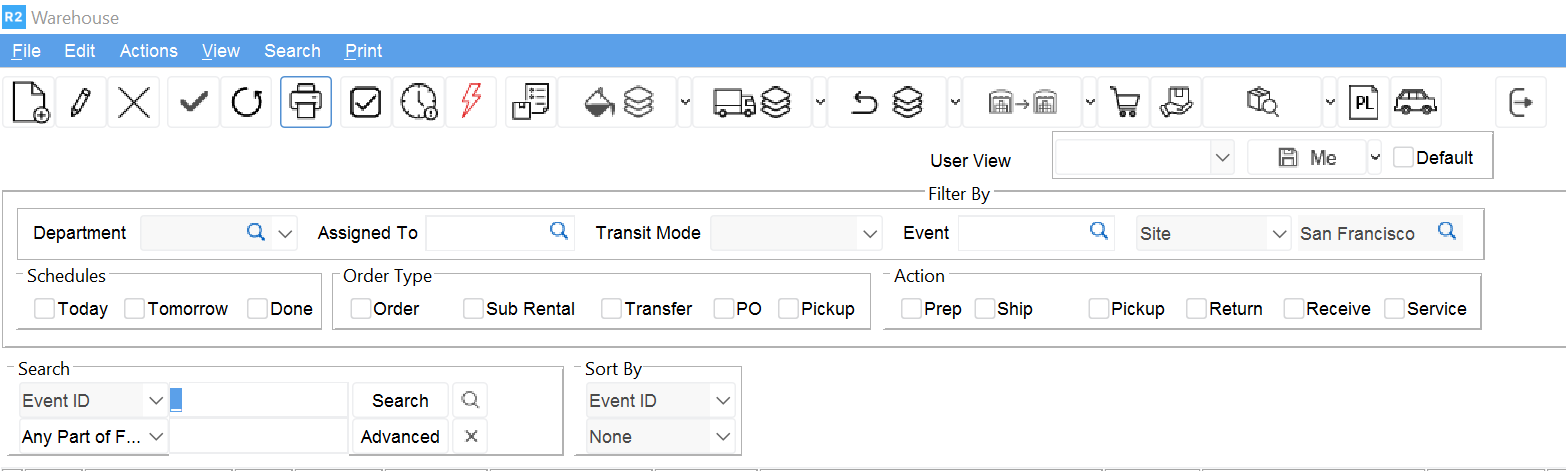This screenshot has width=1566, height=471.
Task: Open the Actions menu
Action: pyautogui.click(x=148, y=51)
